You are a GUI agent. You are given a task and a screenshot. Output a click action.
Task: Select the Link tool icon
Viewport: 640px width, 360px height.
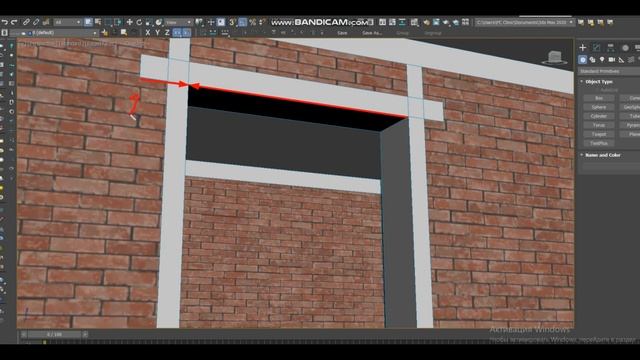27,22
